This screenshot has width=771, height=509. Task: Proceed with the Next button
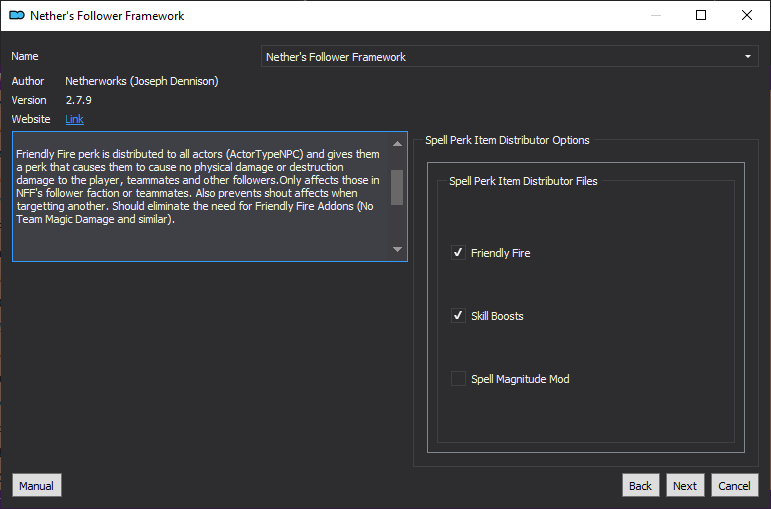pos(685,485)
